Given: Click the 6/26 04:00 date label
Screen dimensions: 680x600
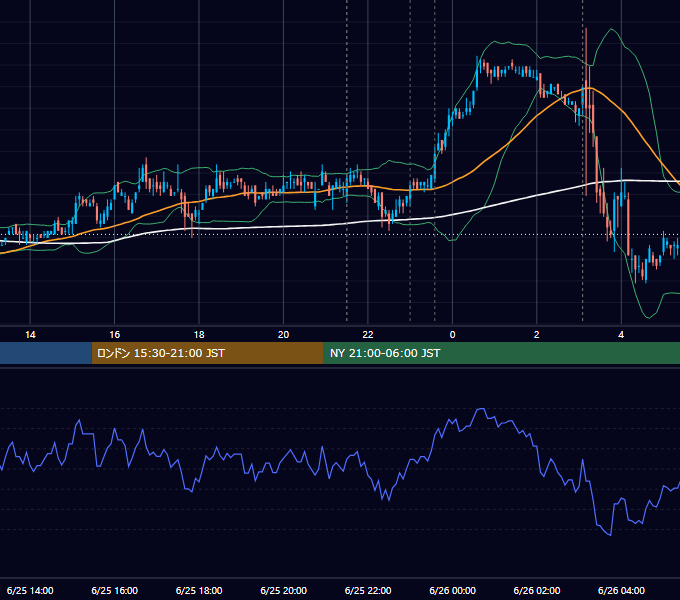Looking at the screenshot, I should point(621,590).
